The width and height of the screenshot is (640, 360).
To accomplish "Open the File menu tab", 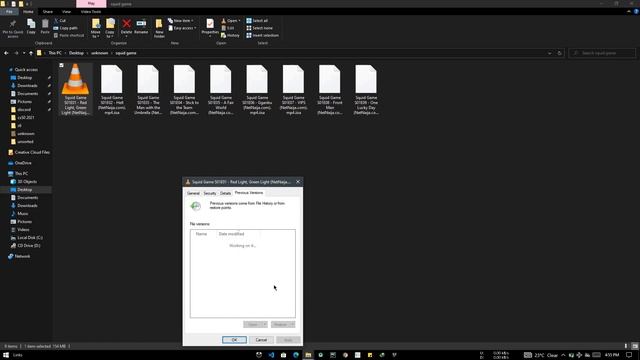I will click(9, 12).
